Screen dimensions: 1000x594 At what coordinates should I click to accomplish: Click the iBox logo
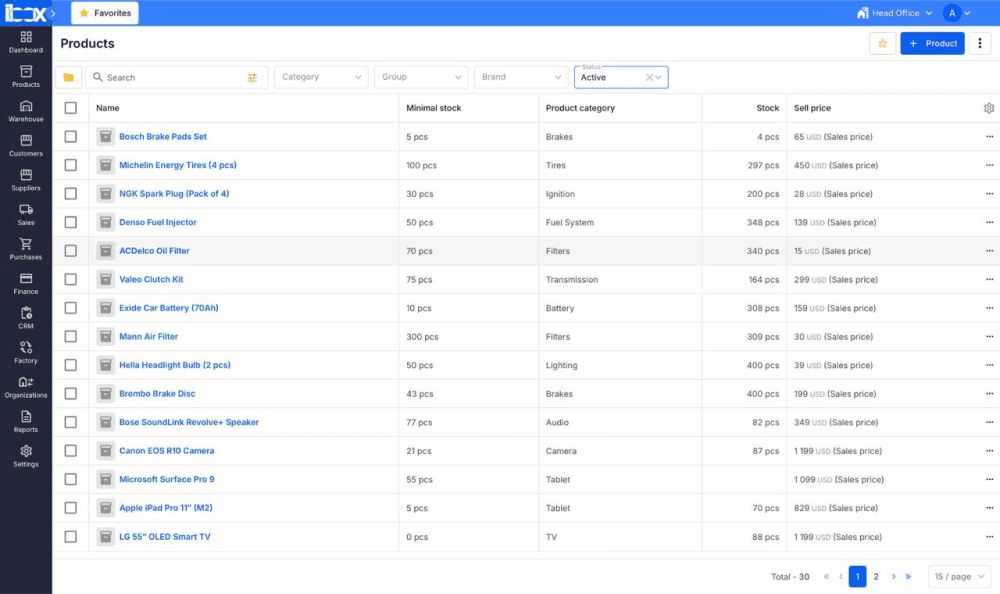coord(24,13)
